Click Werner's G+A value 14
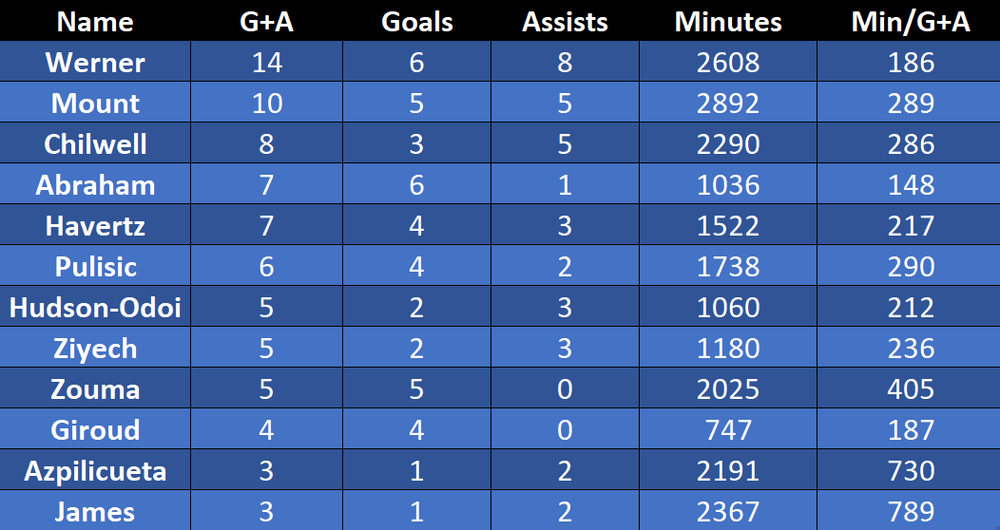 267,62
